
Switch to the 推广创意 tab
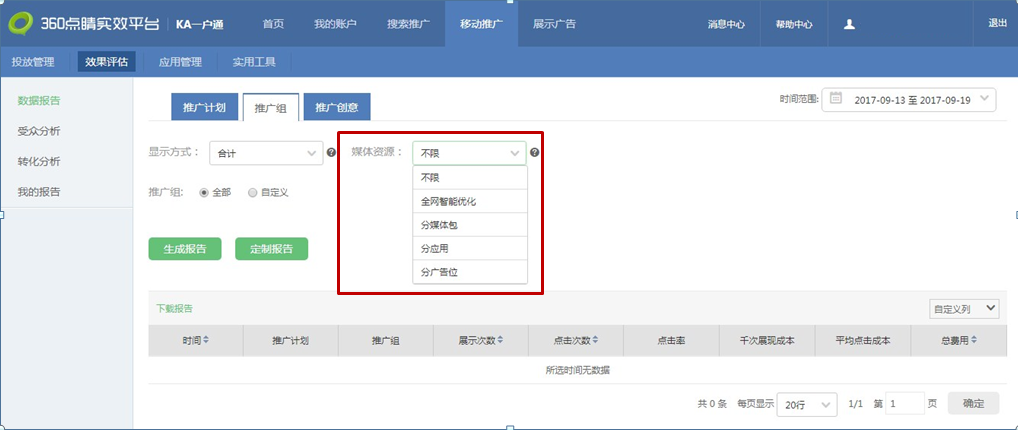337,107
